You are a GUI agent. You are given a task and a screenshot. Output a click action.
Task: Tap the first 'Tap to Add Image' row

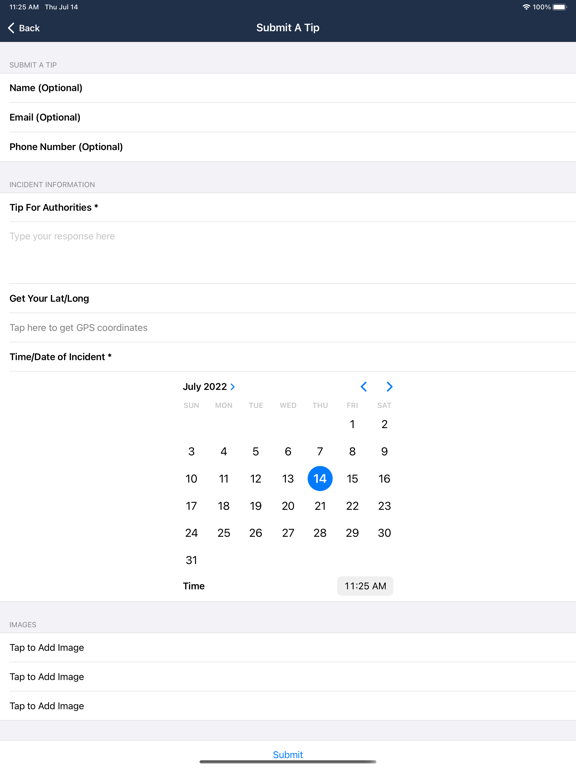click(288, 648)
